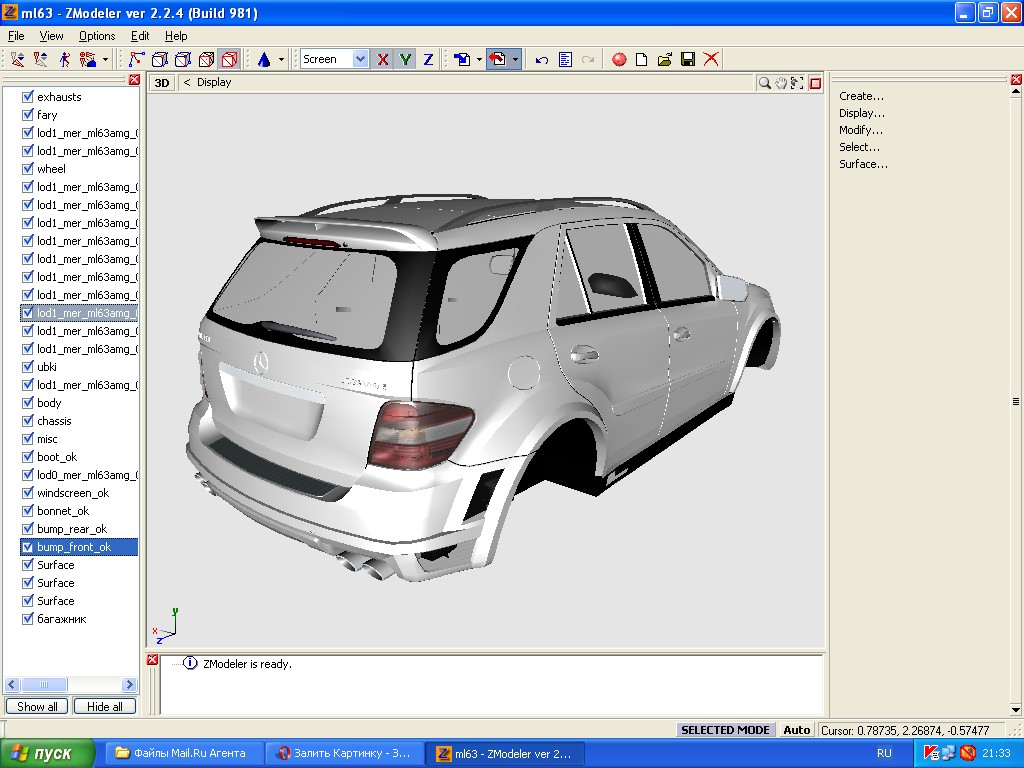1024x768 pixels.
Task: Click the red square maximize viewport icon
Action: [815, 83]
